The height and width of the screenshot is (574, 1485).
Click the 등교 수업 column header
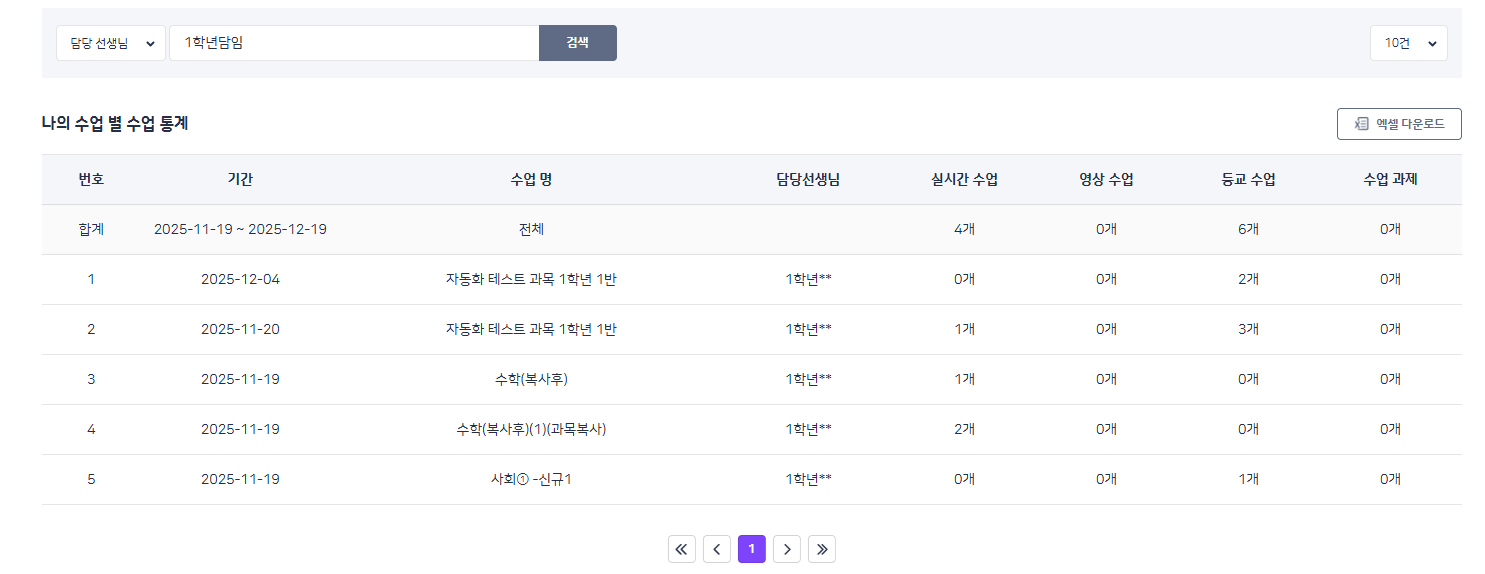pos(1248,180)
